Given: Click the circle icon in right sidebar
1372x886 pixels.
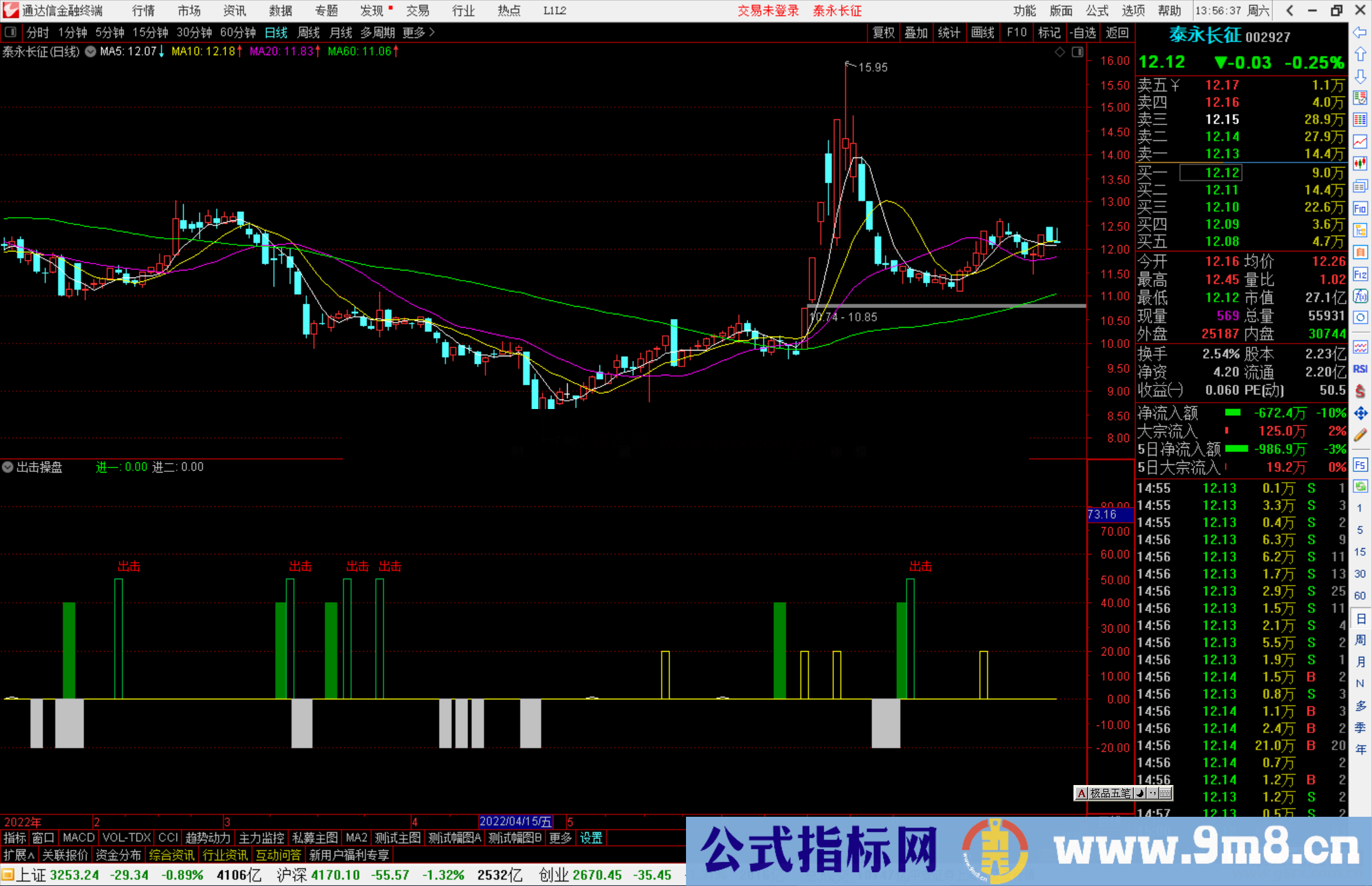Looking at the screenshot, I should click(x=1360, y=318).
